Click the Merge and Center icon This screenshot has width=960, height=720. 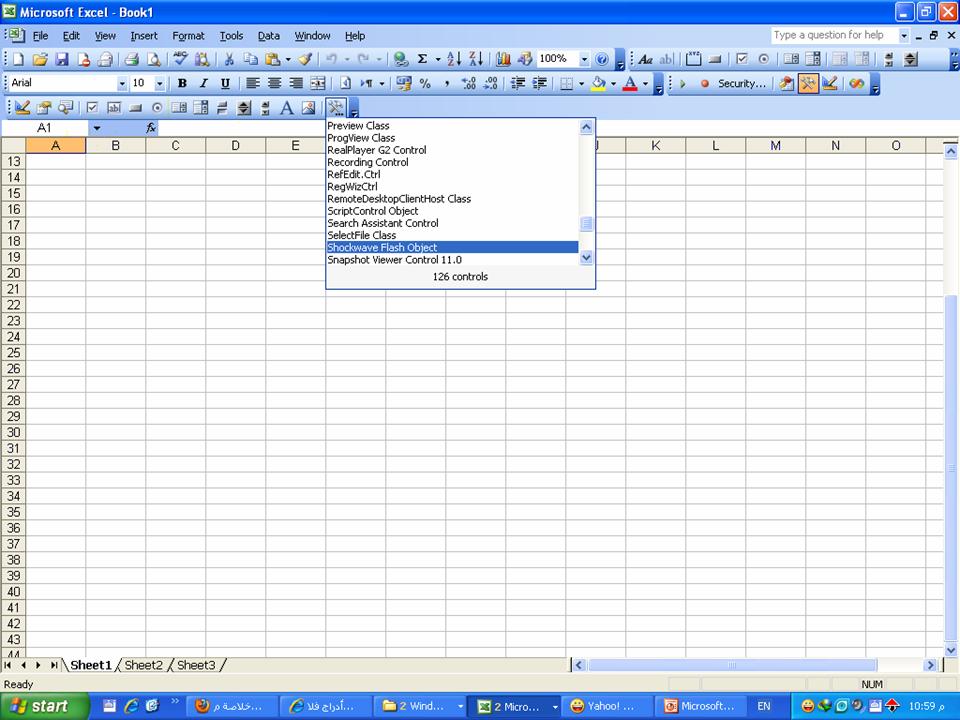tap(318, 83)
